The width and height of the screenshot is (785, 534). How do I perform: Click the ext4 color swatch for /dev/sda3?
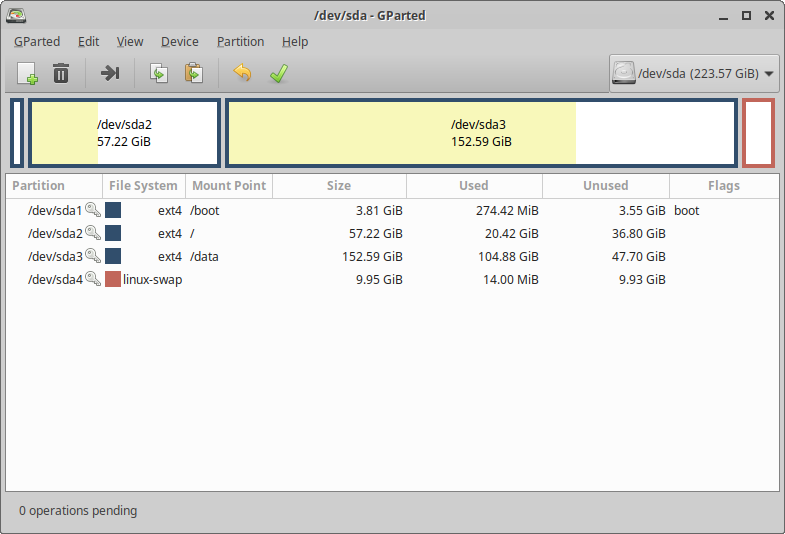113,256
